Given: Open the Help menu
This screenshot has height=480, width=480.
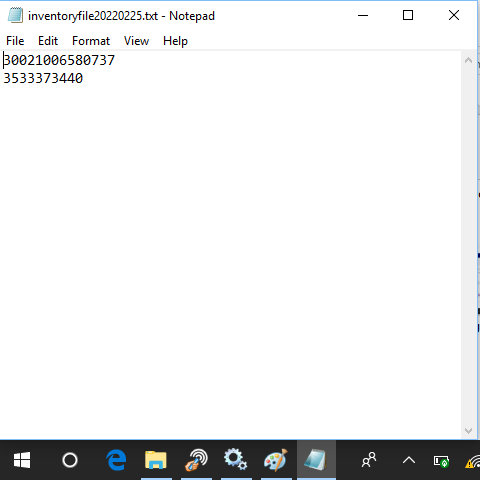Looking at the screenshot, I should [175, 41].
